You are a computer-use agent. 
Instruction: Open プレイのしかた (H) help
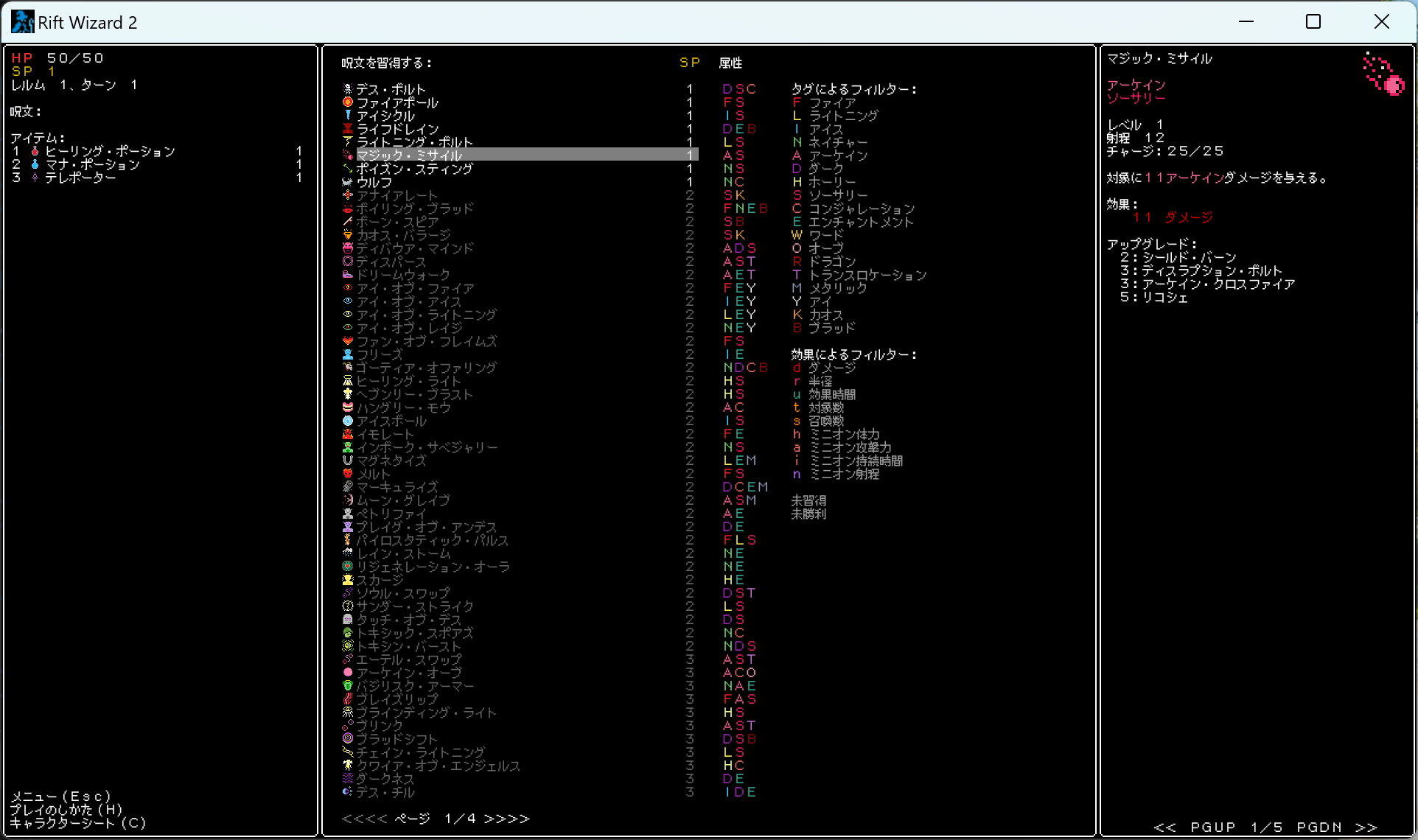(66, 810)
